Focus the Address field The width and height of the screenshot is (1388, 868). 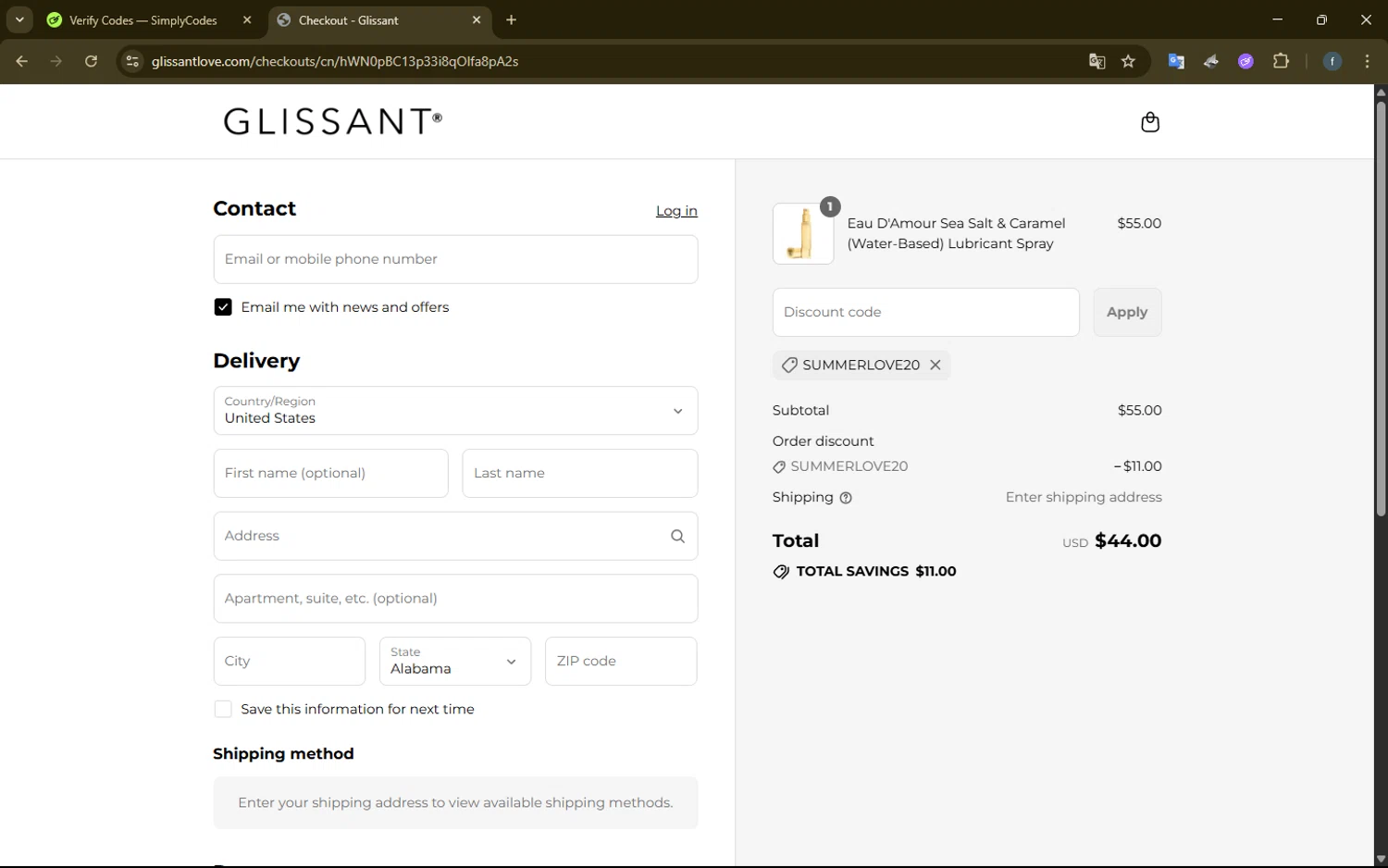coord(455,536)
